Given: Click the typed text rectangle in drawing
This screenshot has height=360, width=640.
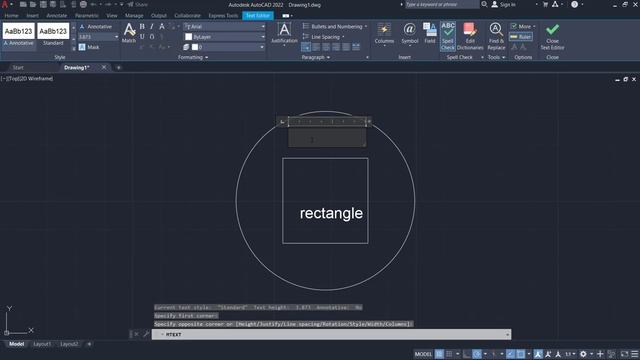Looking at the screenshot, I should click(x=331, y=213).
